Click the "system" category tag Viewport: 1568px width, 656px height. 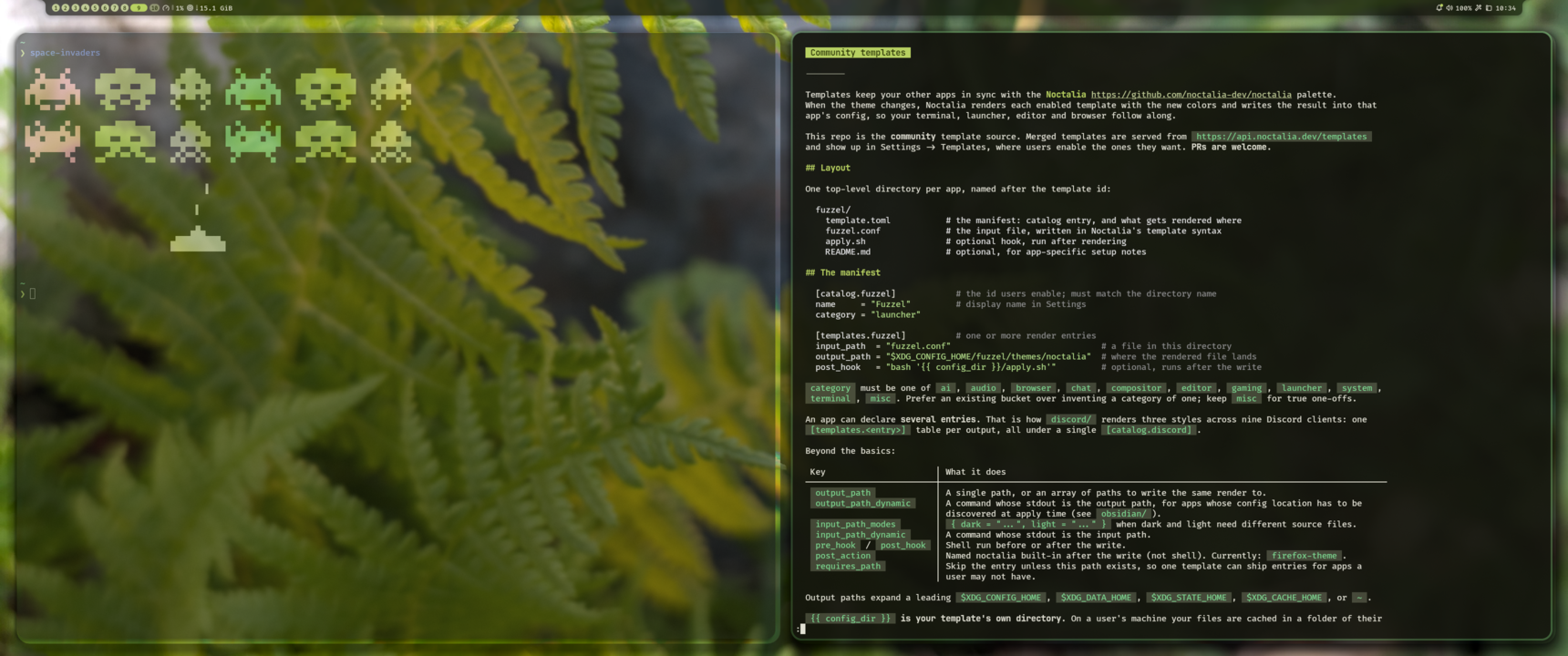1357,388
